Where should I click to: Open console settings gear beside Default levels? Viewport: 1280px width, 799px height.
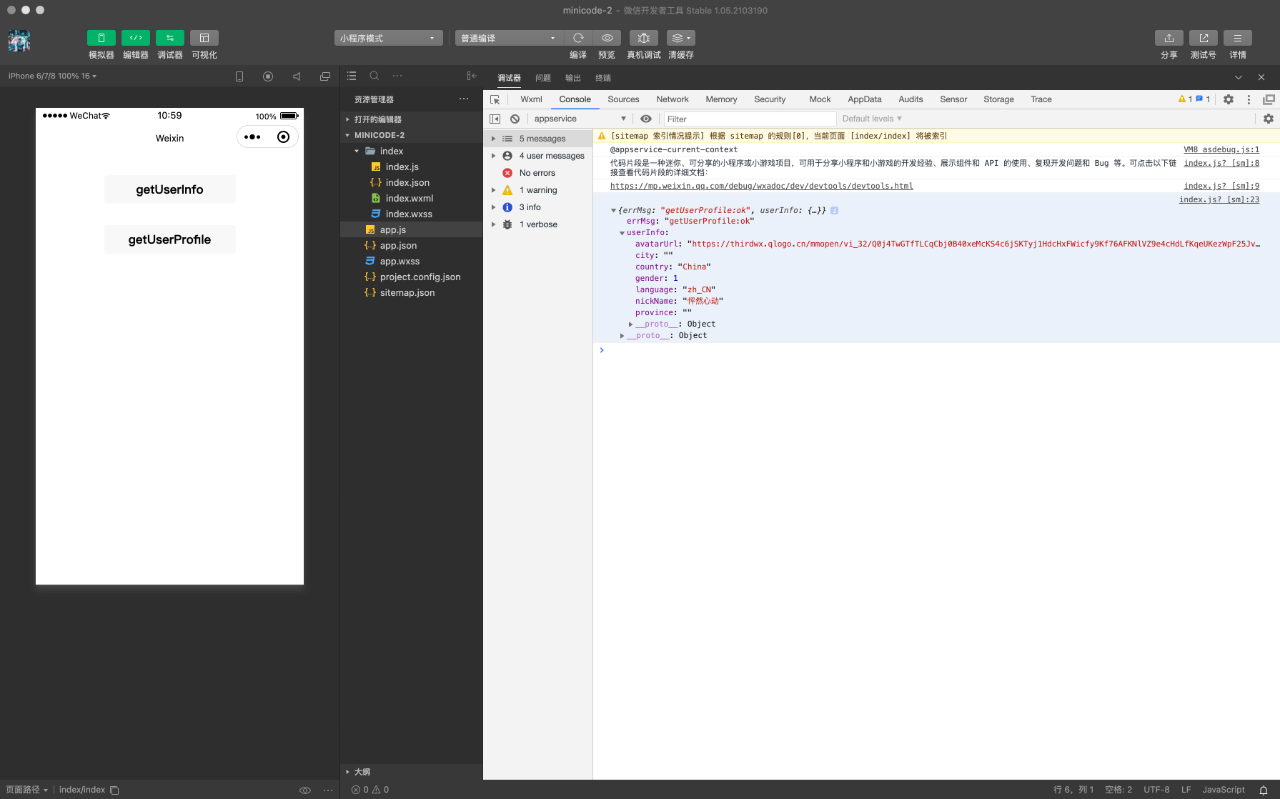pyautogui.click(x=1268, y=119)
